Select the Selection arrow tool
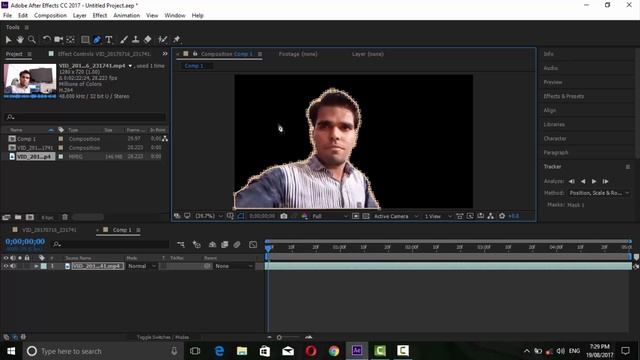640x360 pixels. pos(8,40)
